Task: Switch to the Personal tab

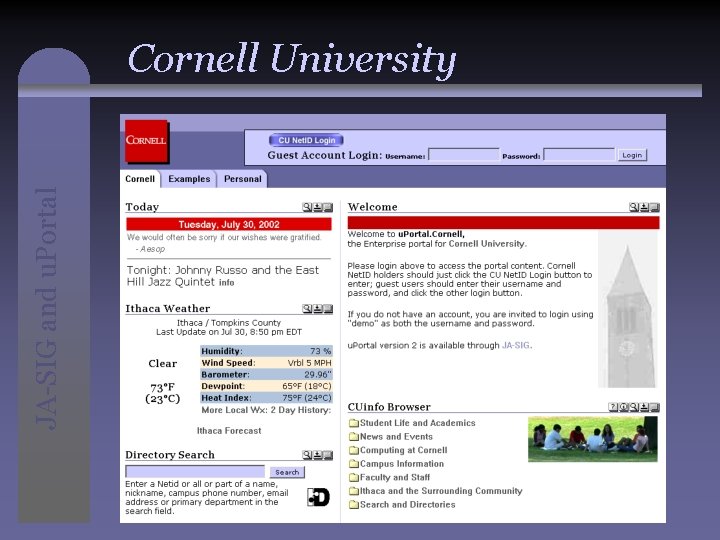Action: point(242,179)
